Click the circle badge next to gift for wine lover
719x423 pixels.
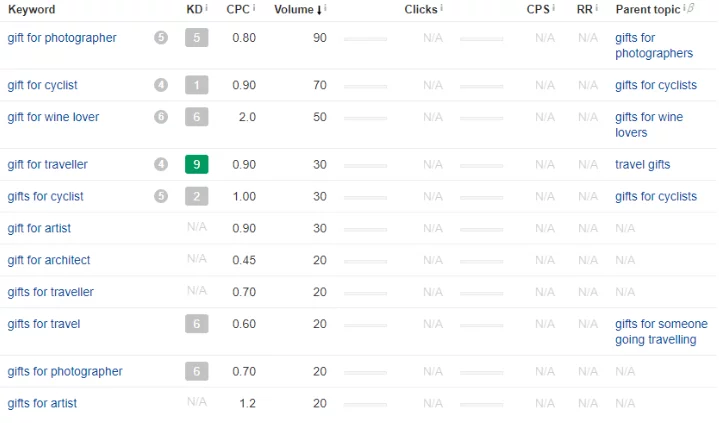pos(161,117)
